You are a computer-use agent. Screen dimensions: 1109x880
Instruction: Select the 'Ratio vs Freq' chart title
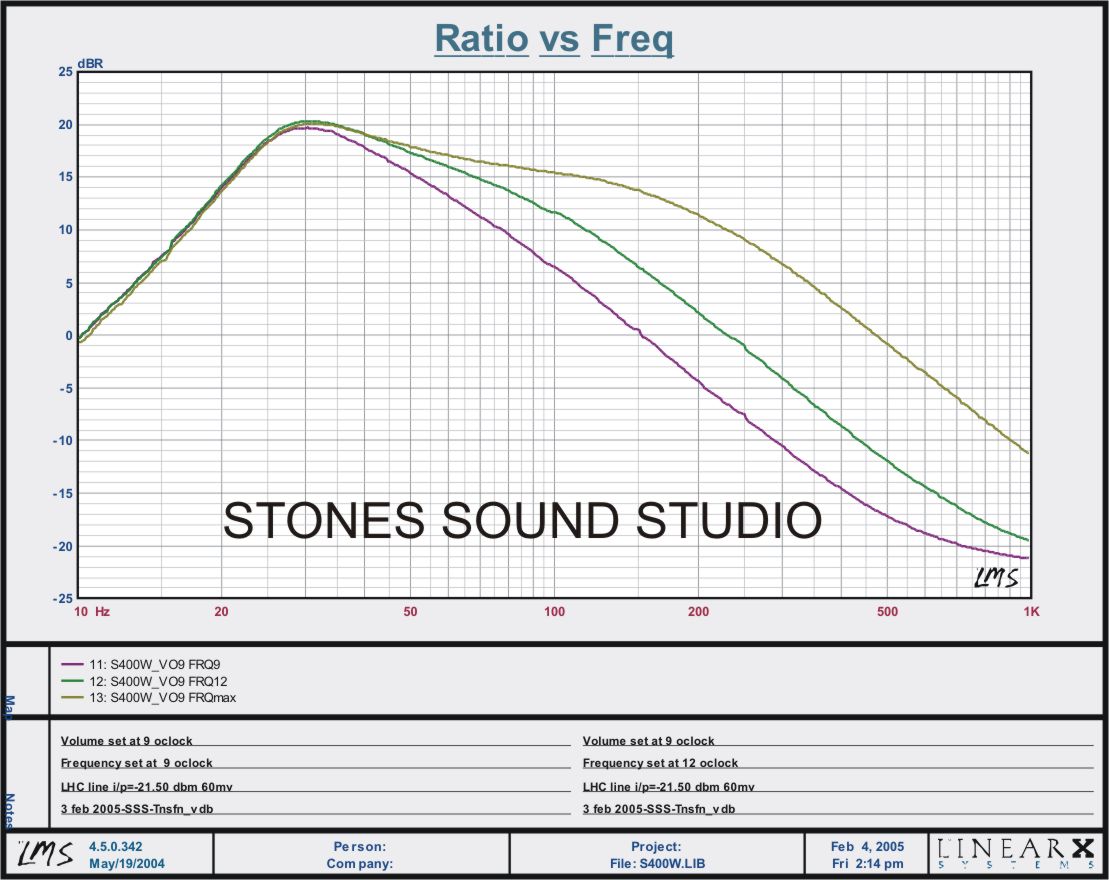point(554,38)
